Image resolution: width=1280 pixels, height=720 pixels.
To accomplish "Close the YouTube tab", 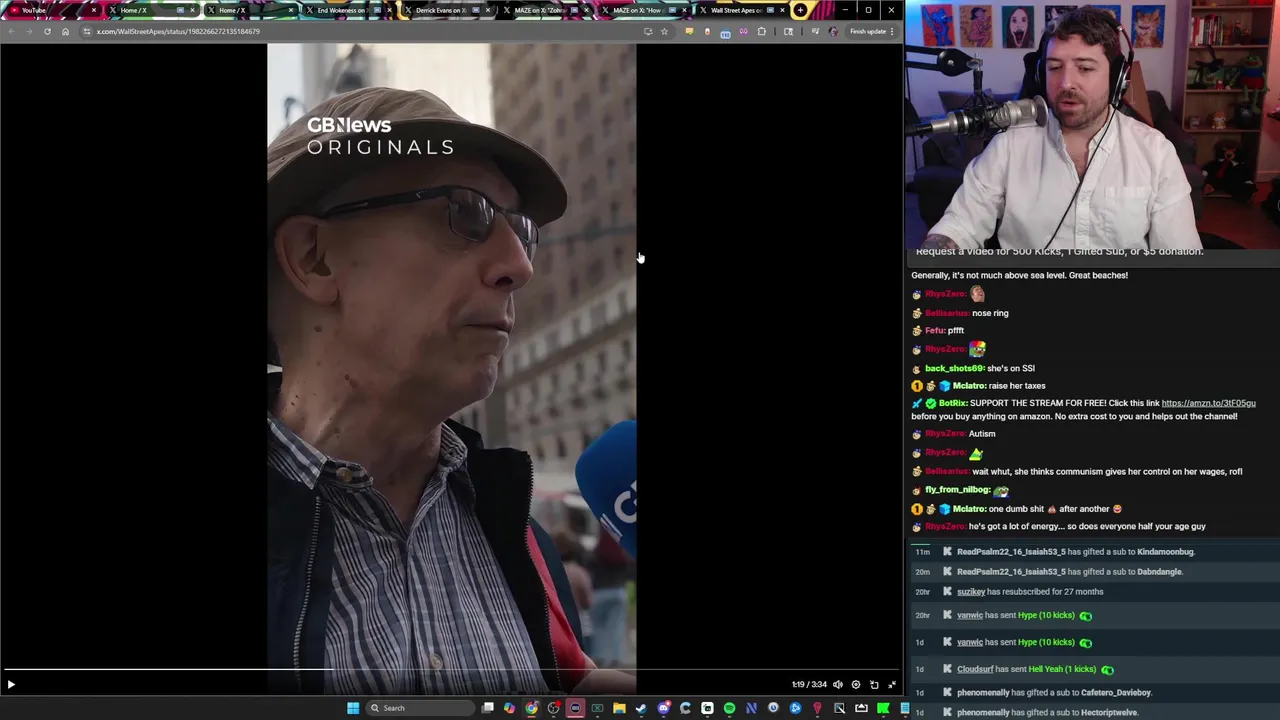I will click(x=94, y=10).
